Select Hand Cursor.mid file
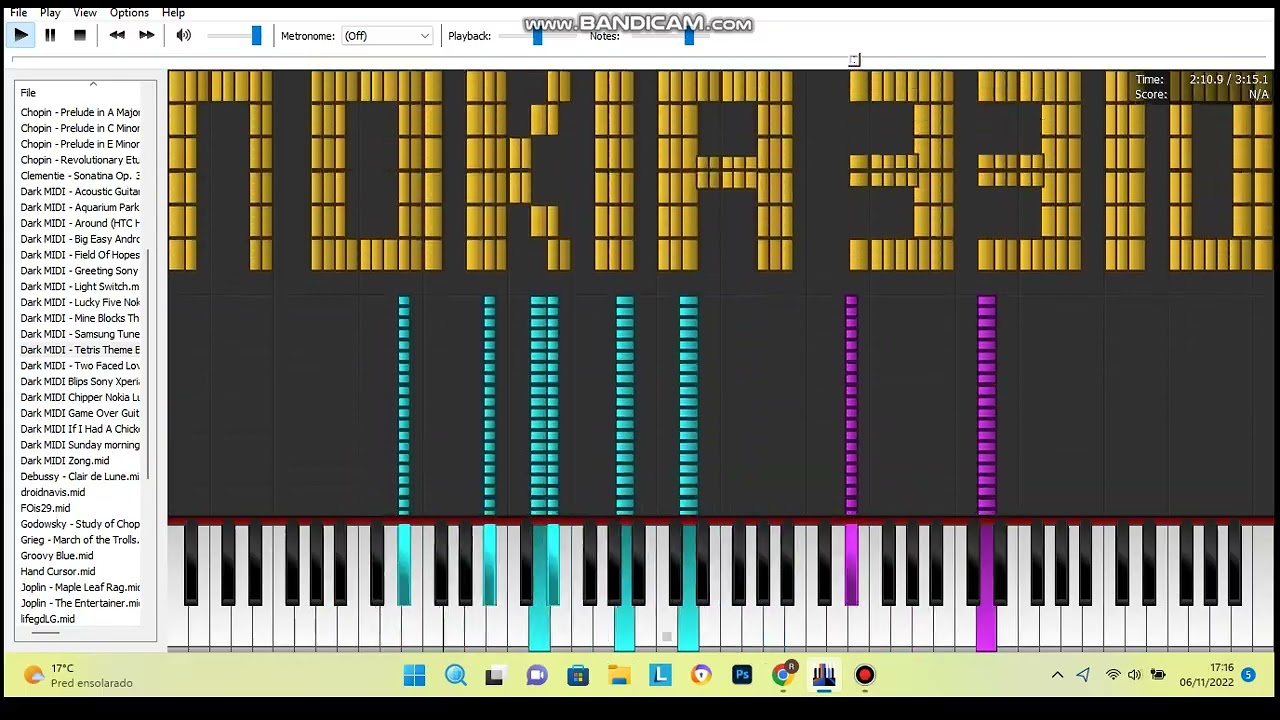Screen dimensions: 1280x720 [x=58, y=572]
